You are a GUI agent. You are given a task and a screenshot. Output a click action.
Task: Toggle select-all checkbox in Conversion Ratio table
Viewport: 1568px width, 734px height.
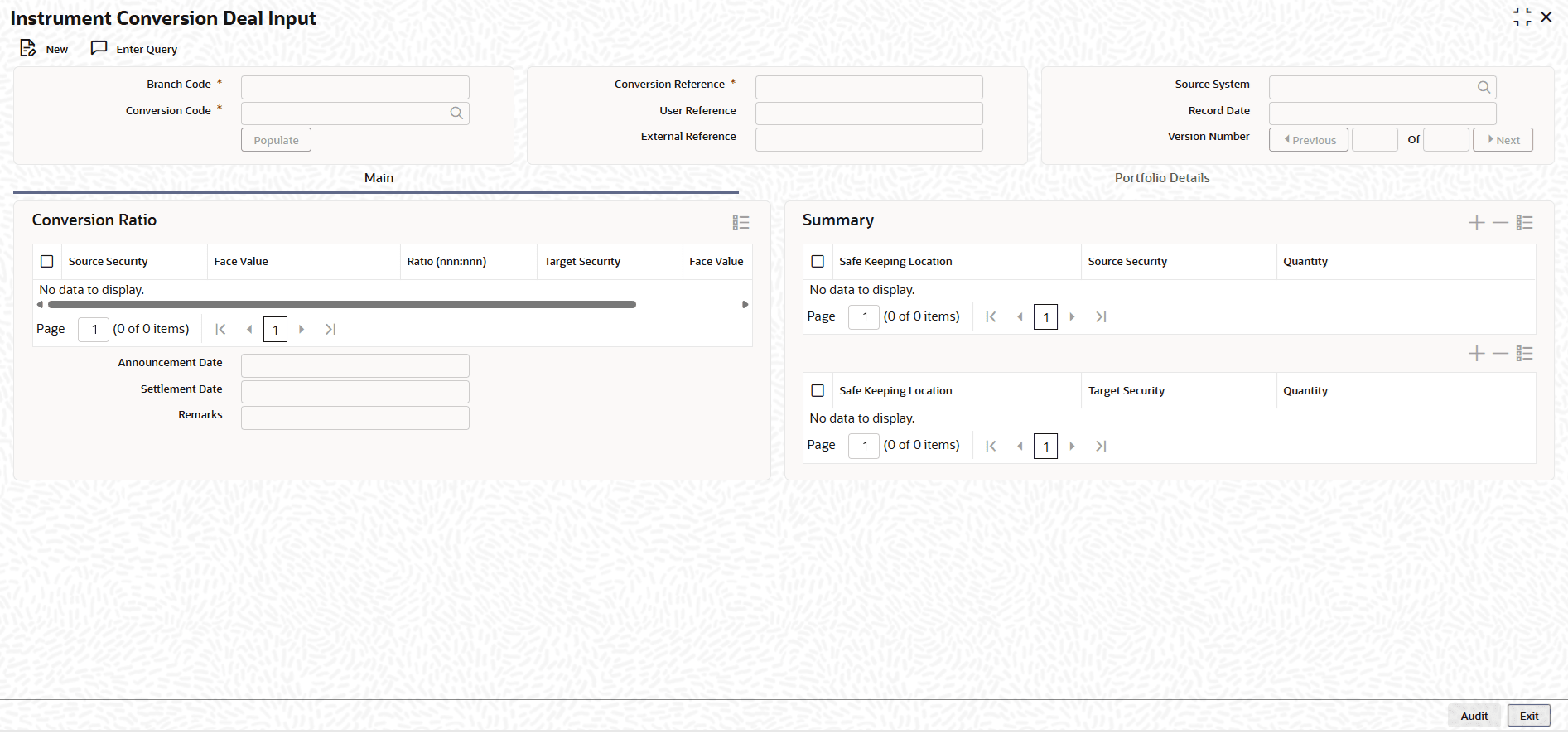coord(47,262)
